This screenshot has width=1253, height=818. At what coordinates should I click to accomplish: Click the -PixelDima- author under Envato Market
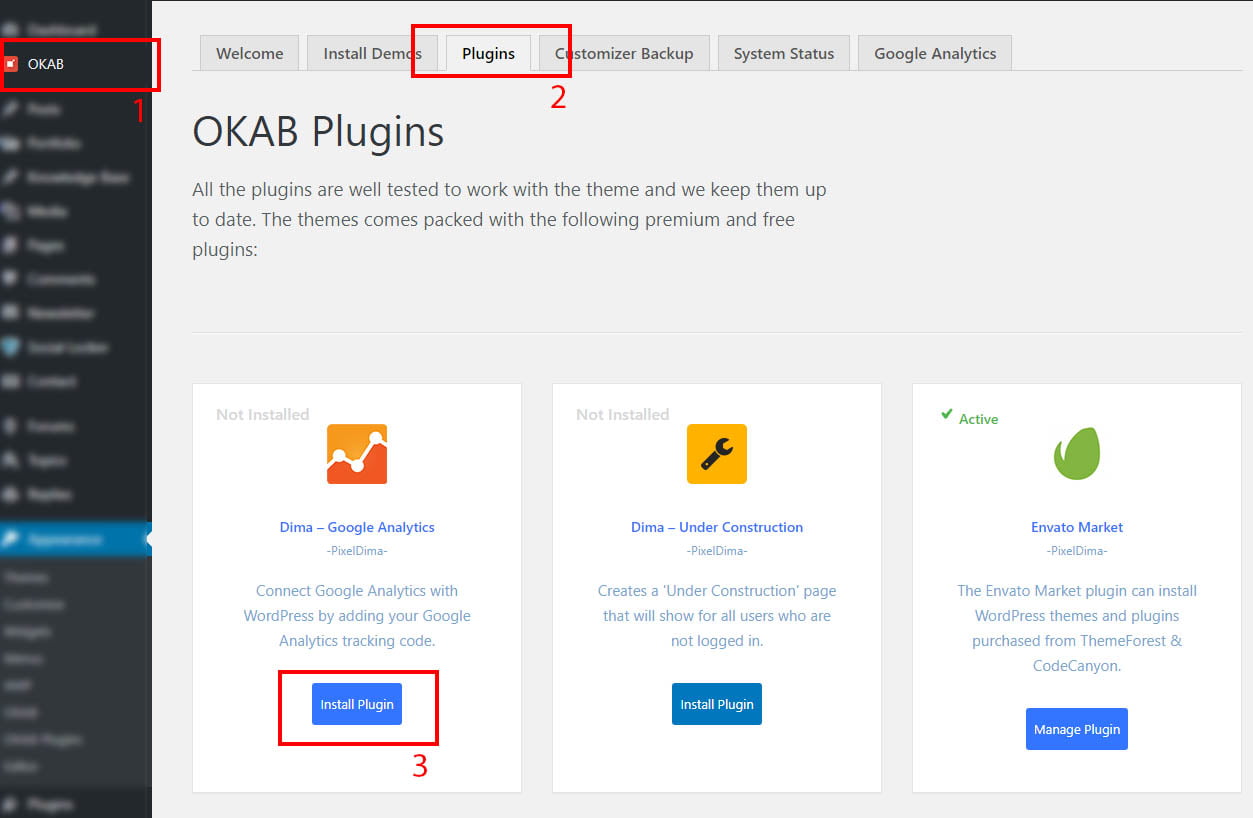click(1077, 551)
